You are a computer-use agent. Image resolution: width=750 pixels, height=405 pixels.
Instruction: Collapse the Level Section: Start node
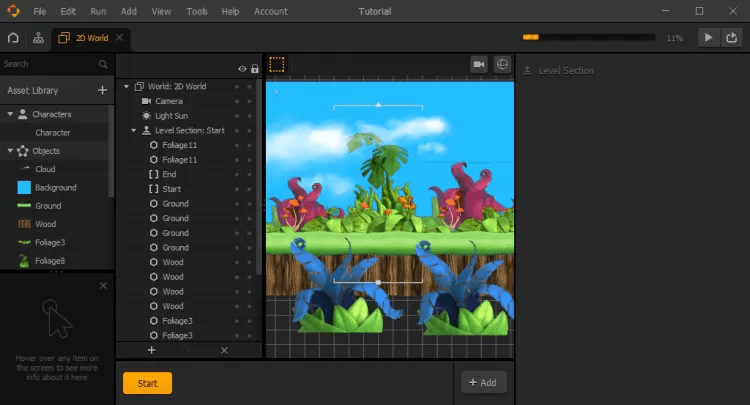(x=134, y=131)
